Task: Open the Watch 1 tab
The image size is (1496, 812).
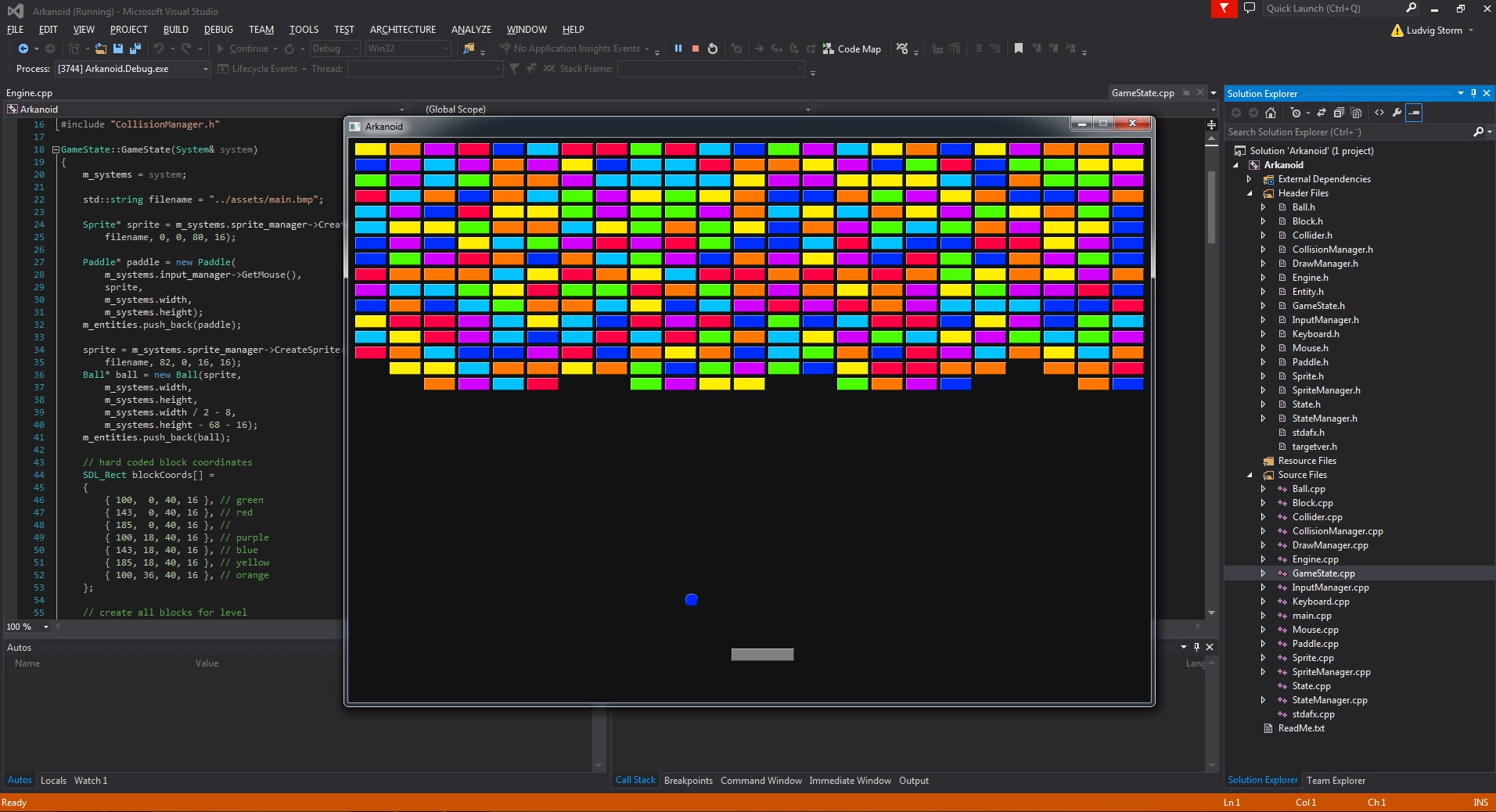Action: [91, 781]
